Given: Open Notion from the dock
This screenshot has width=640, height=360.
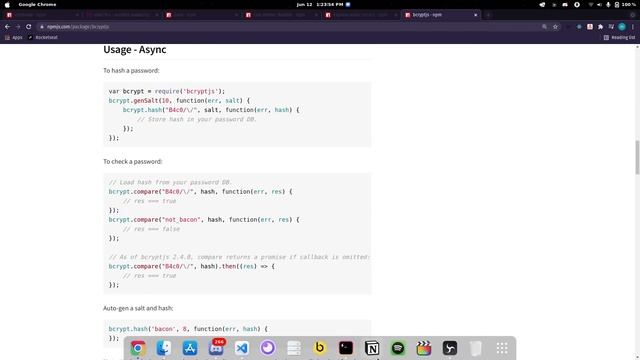Looking at the screenshot, I should (372, 348).
